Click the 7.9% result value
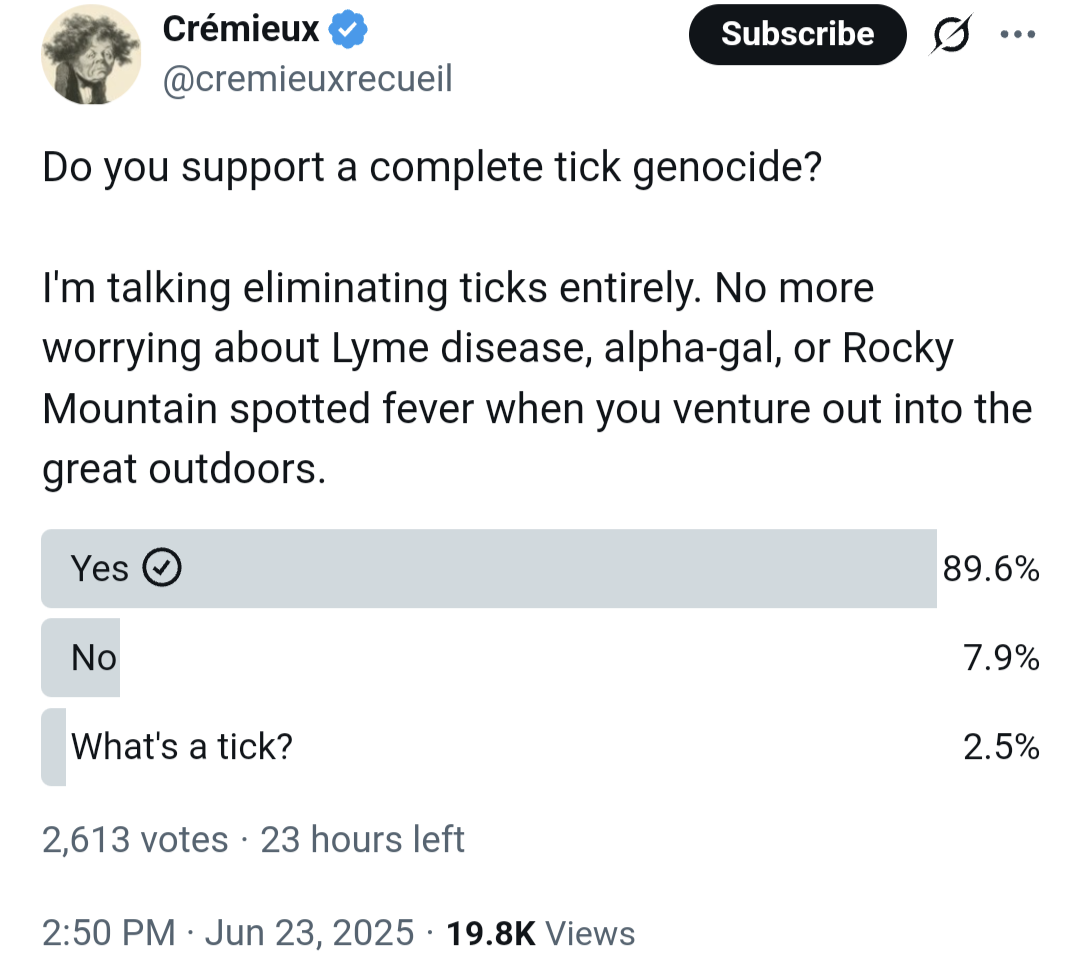This screenshot has height=963, width=1080. 1001,658
